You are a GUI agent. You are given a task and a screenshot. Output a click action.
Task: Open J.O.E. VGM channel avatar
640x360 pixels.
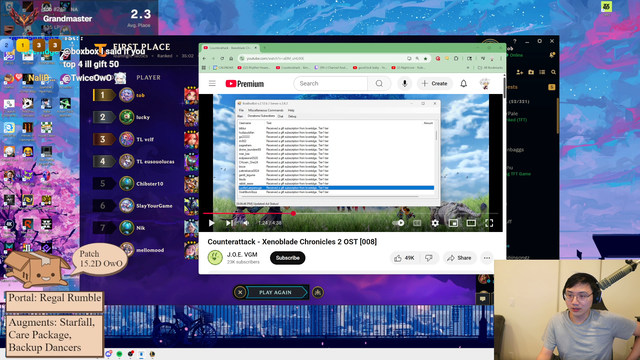215,258
